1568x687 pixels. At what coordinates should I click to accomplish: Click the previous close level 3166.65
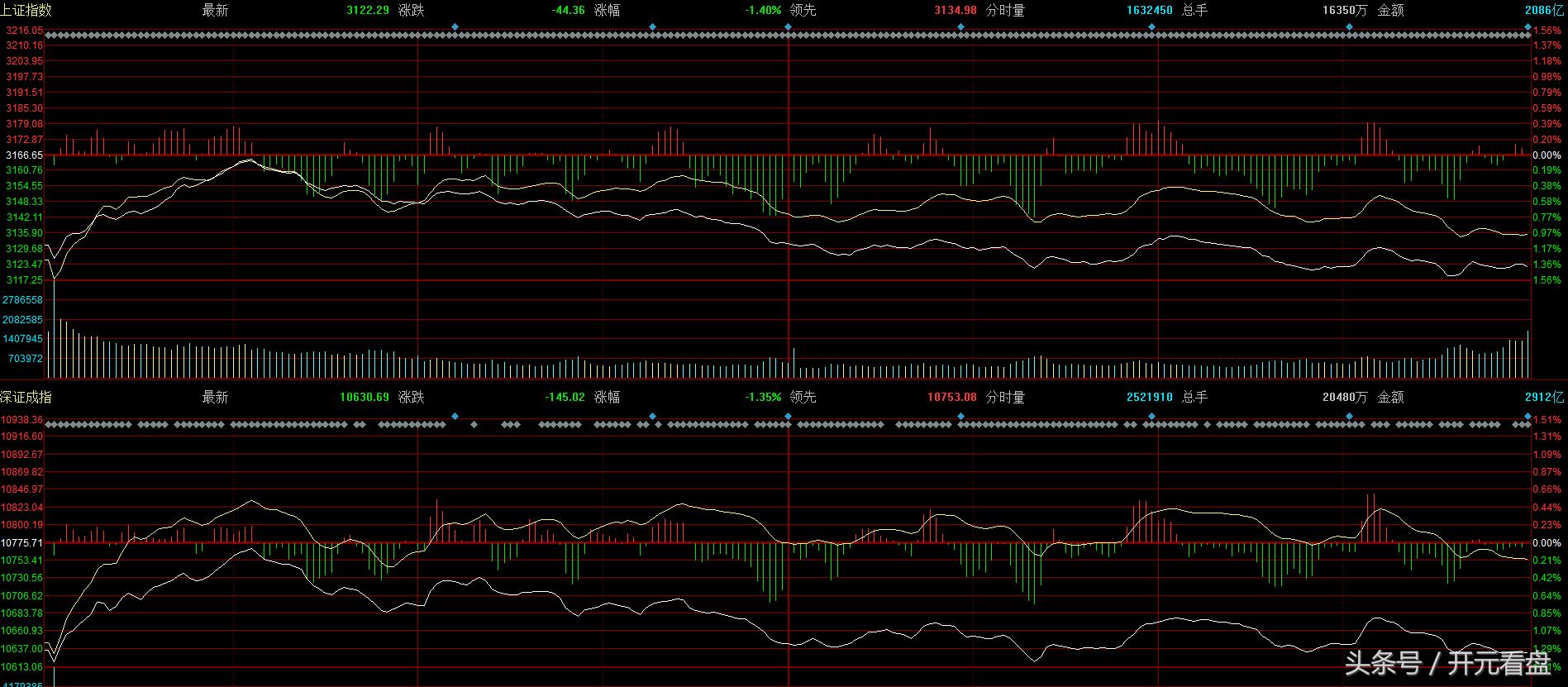pyautogui.click(x=23, y=155)
